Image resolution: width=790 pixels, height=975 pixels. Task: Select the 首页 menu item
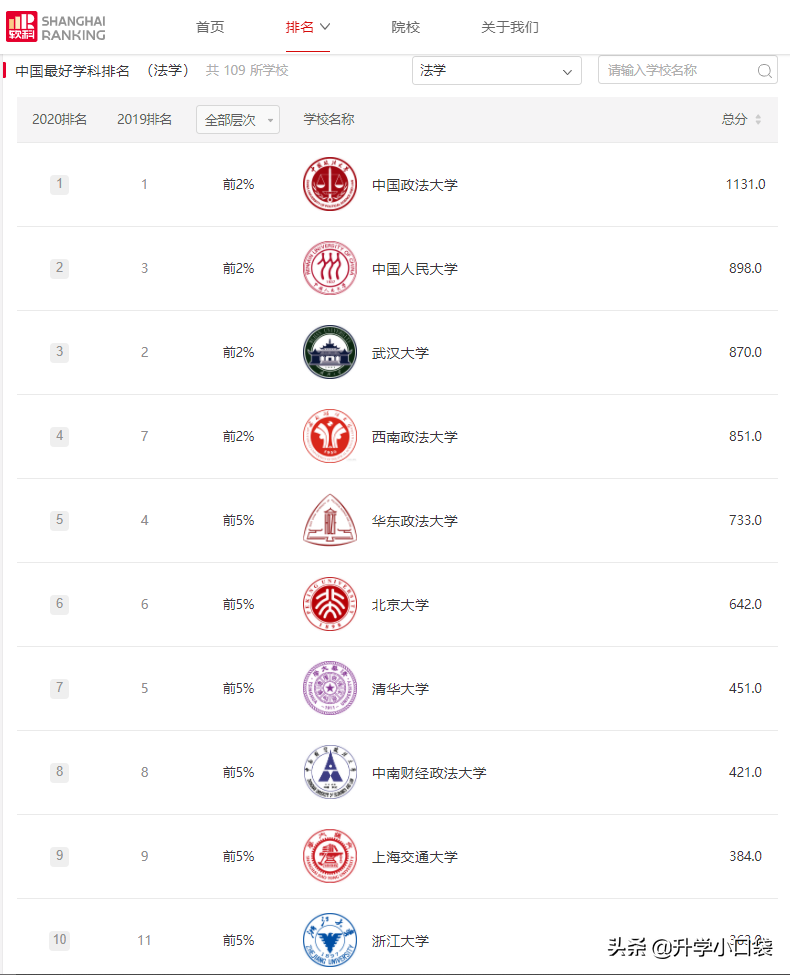coord(210,27)
